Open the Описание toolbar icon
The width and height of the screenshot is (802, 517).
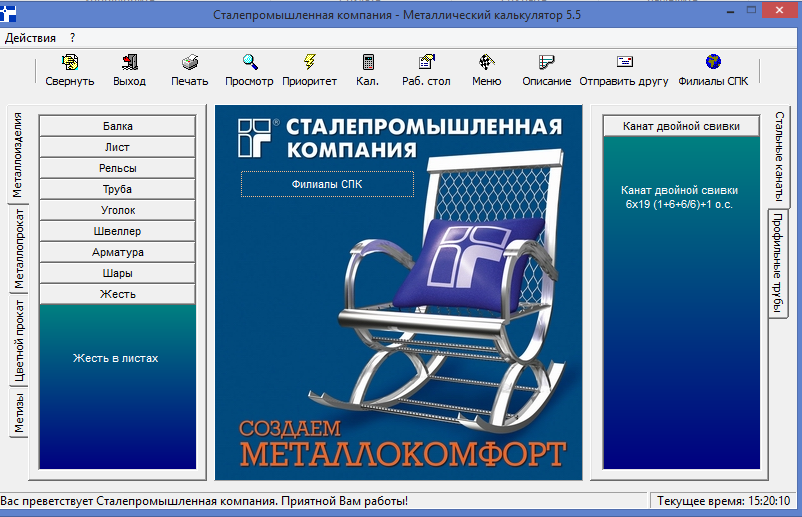click(x=546, y=62)
